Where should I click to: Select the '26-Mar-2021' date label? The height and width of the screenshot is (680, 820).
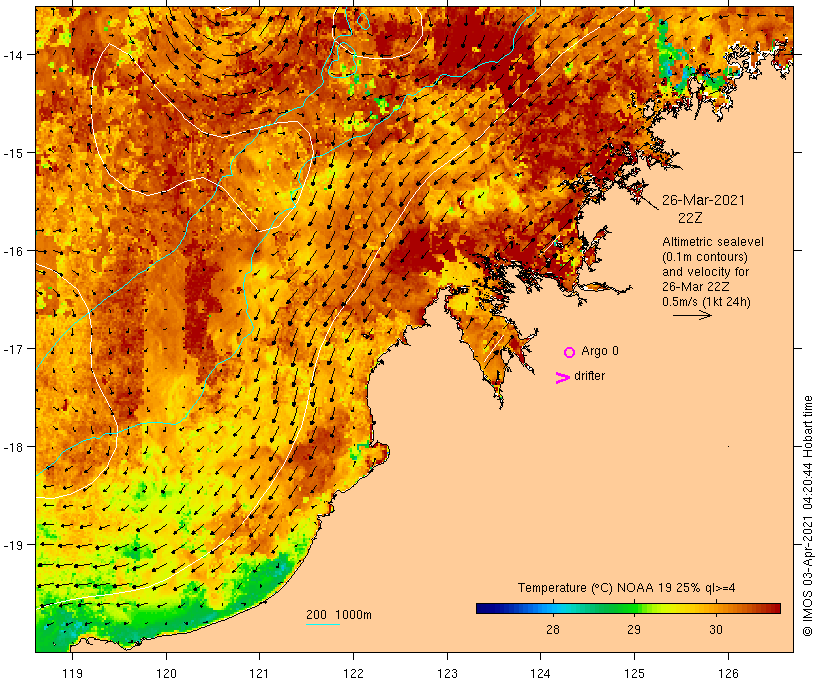tap(703, 200)
